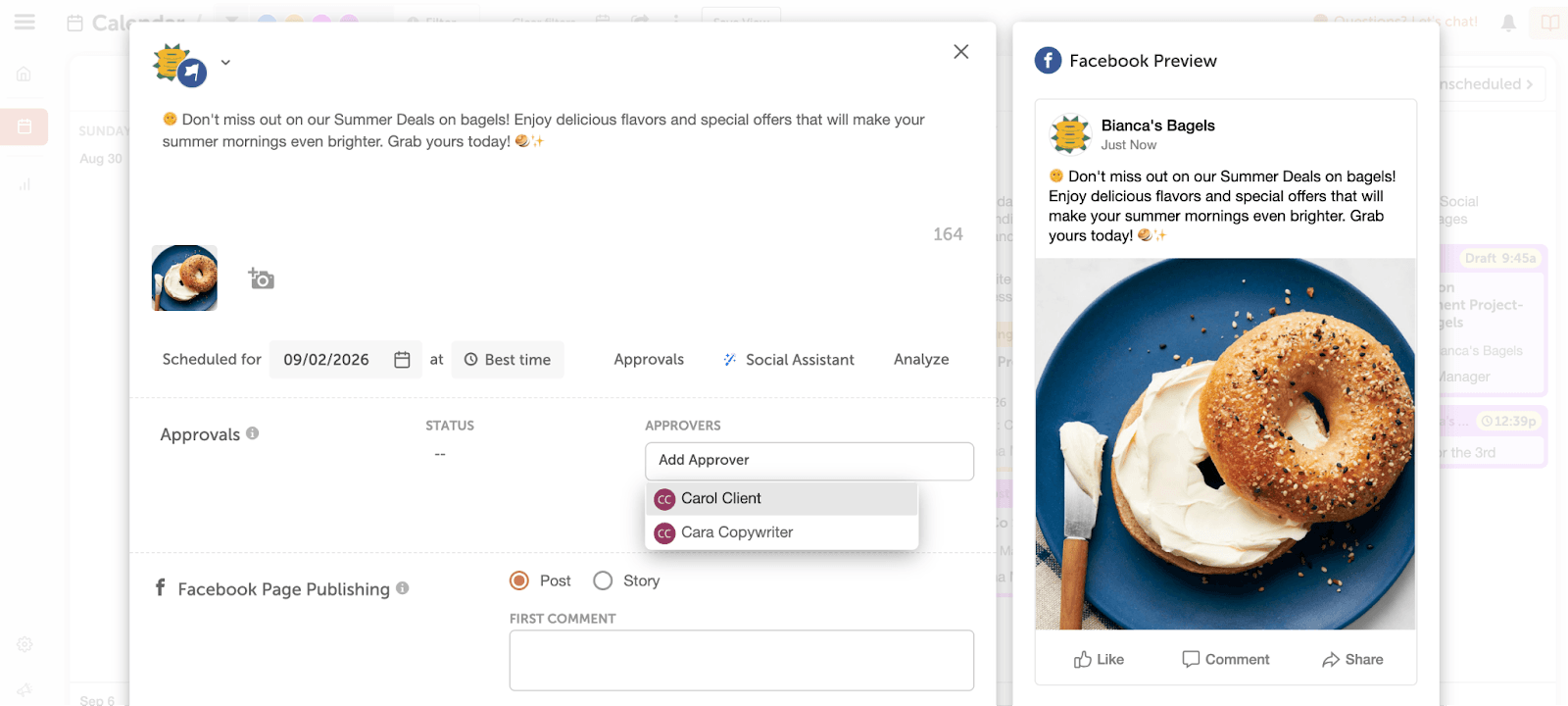
Task: Select the Story radio button
Action: click(603, 580)
